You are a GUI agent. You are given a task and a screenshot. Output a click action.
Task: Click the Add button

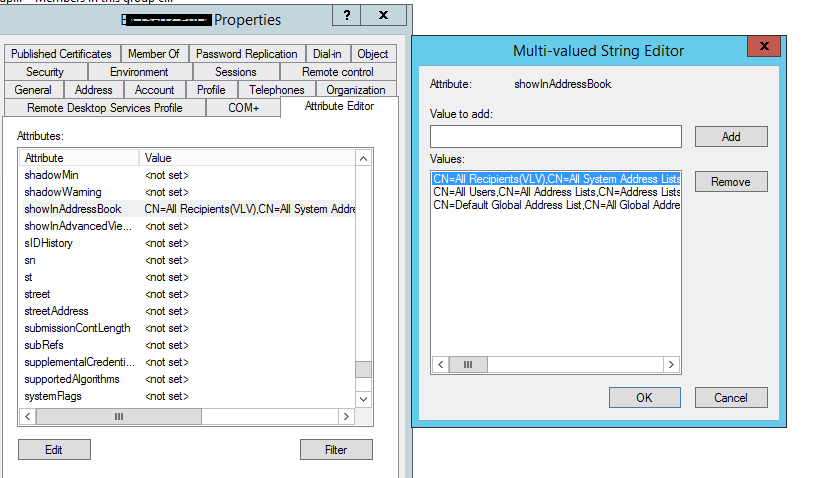pyautogui.click(x=731, y=136)
